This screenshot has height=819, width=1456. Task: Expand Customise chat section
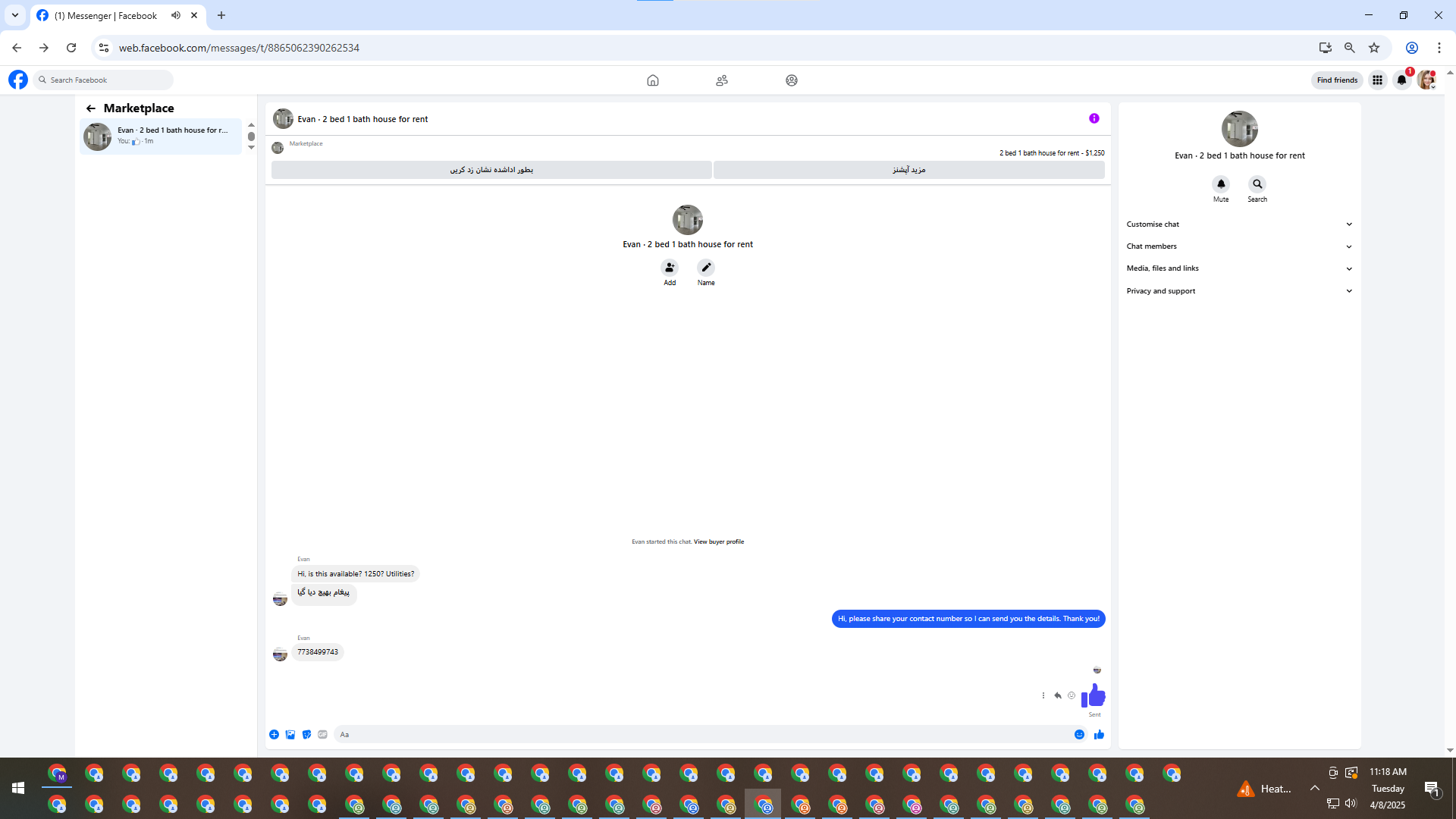point(1239,224)
